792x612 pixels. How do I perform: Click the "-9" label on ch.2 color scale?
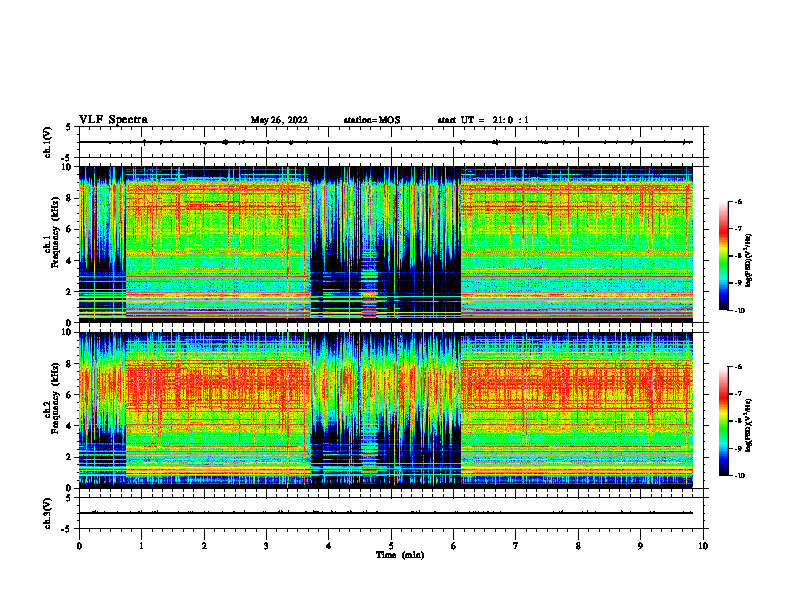click(x=738, y=448)
